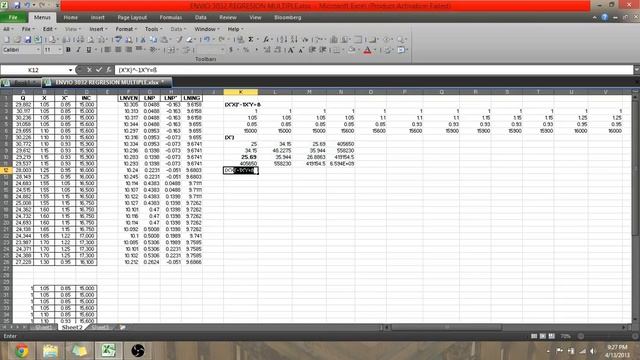Switch to Page Layout view in status bar

(x=543, y=336)
